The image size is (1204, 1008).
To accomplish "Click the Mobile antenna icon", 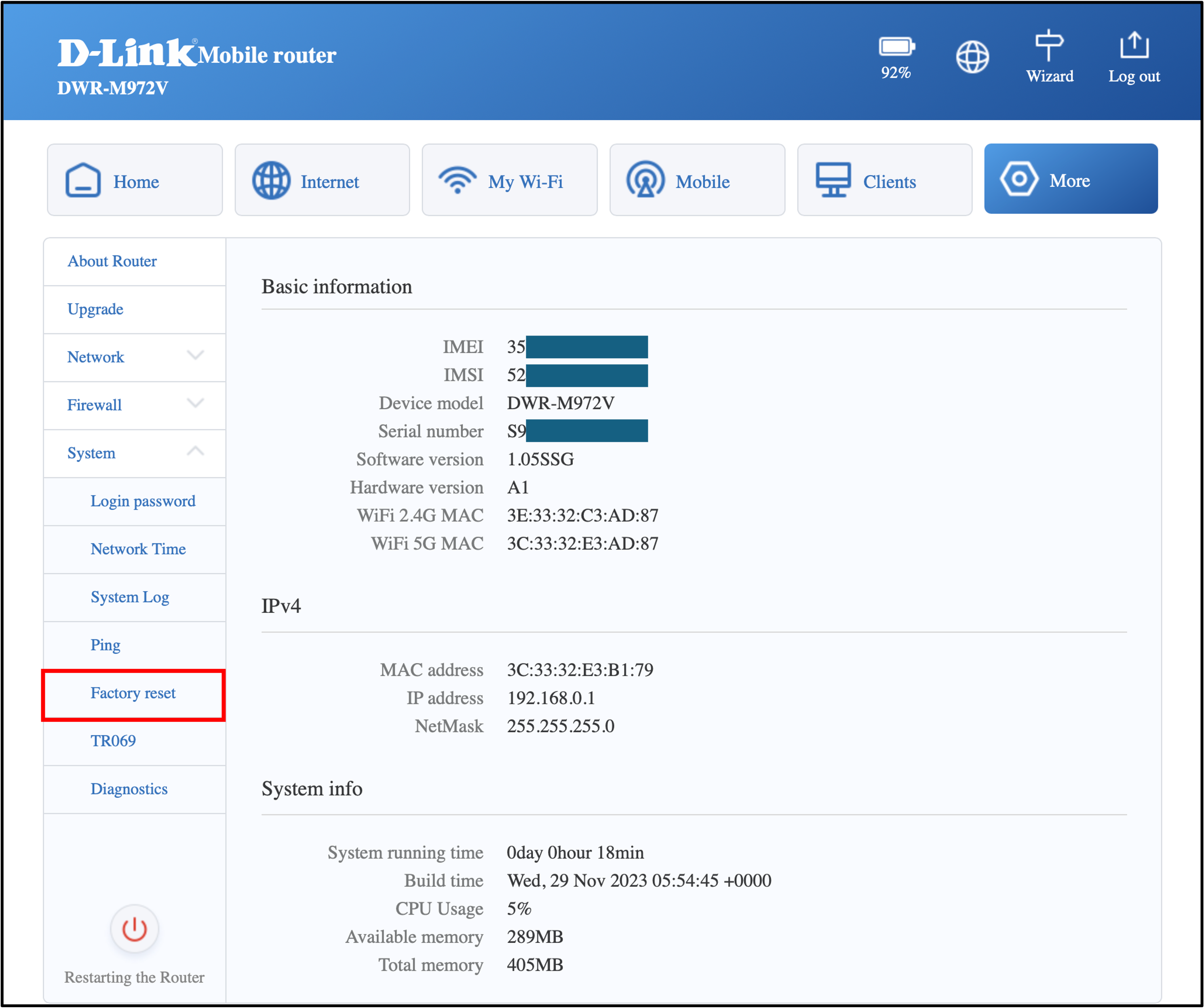I will 645,180.
